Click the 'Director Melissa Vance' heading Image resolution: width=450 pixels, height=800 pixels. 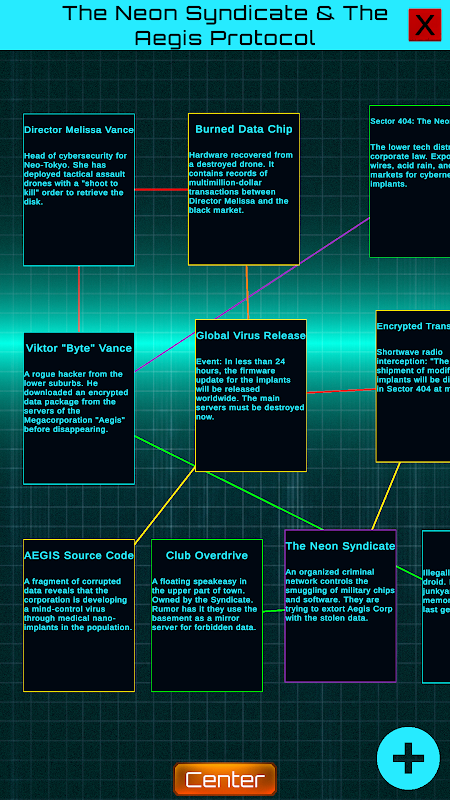pos(79,130)
